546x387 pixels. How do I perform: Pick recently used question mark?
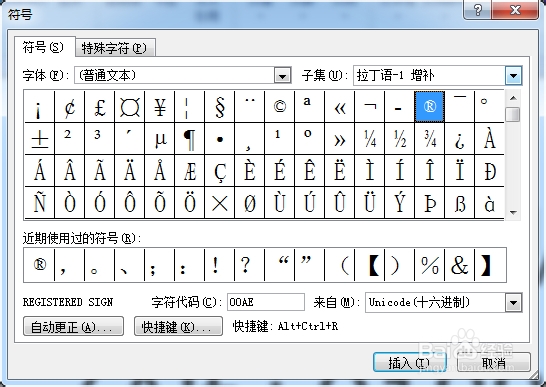[x=249, y=265]
